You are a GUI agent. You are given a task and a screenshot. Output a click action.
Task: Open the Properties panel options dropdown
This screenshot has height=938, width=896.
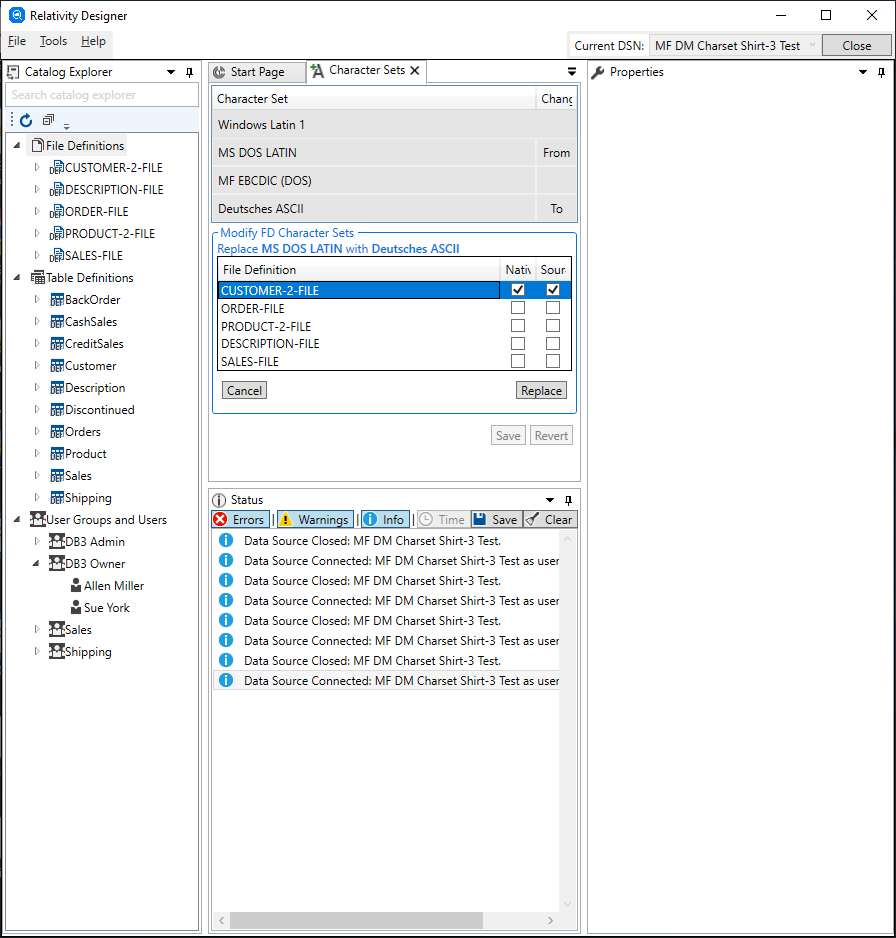coord(863,72)
